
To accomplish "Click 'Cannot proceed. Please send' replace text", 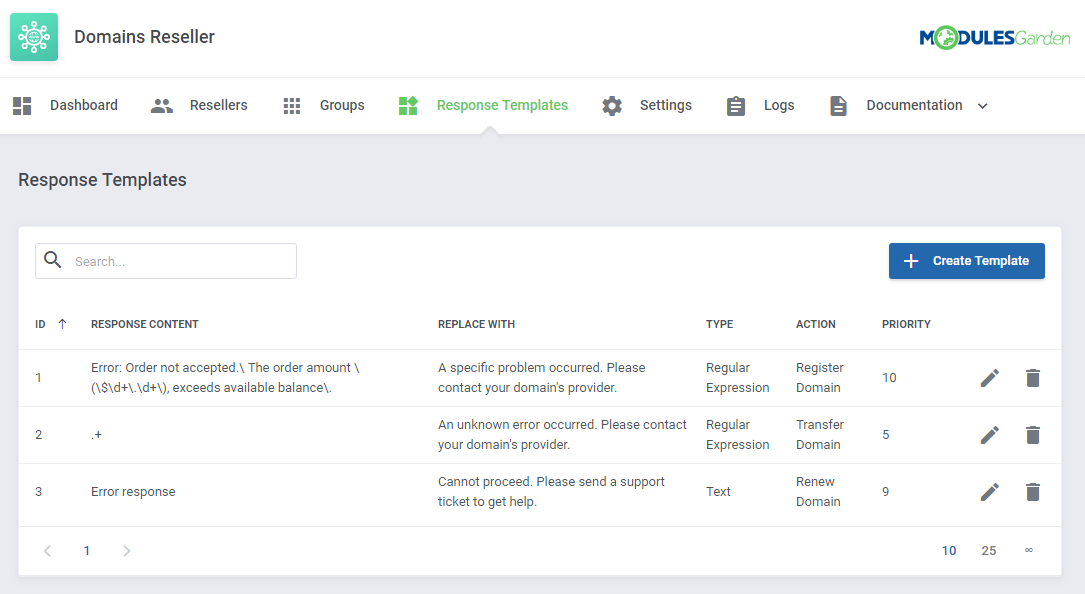I will click(551, 491).
